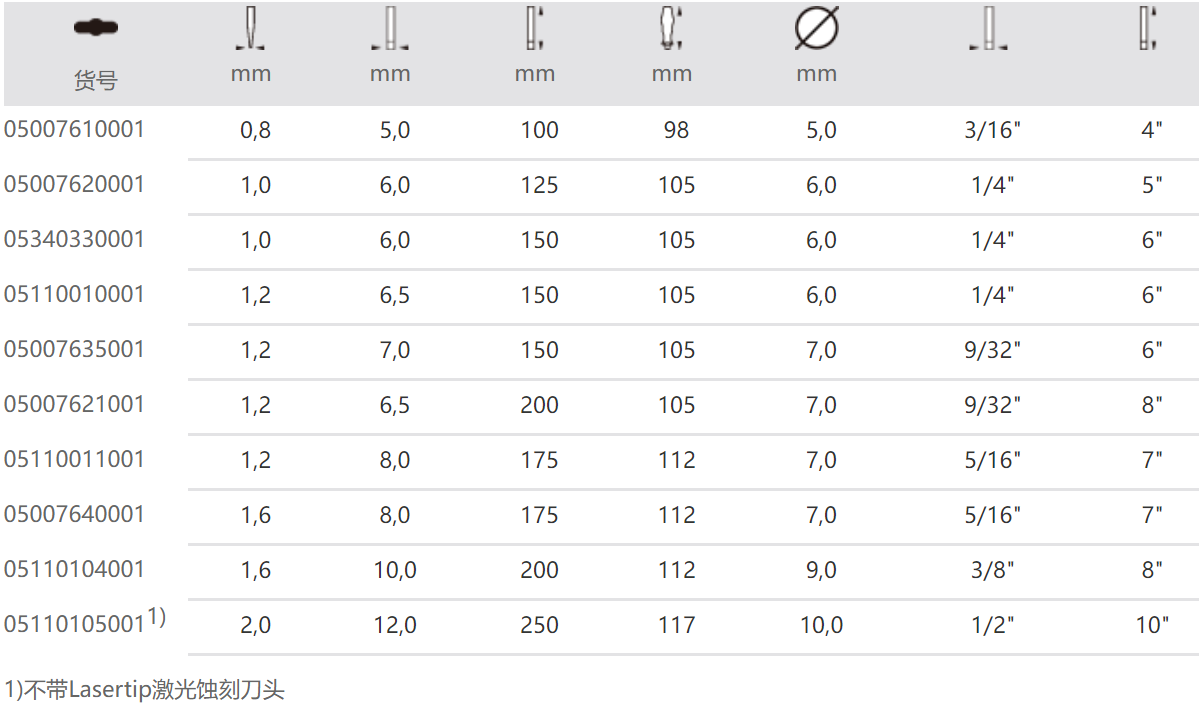
Task: Click the slotted screwdriver tip icon above 货号
Action: (96, 28)
